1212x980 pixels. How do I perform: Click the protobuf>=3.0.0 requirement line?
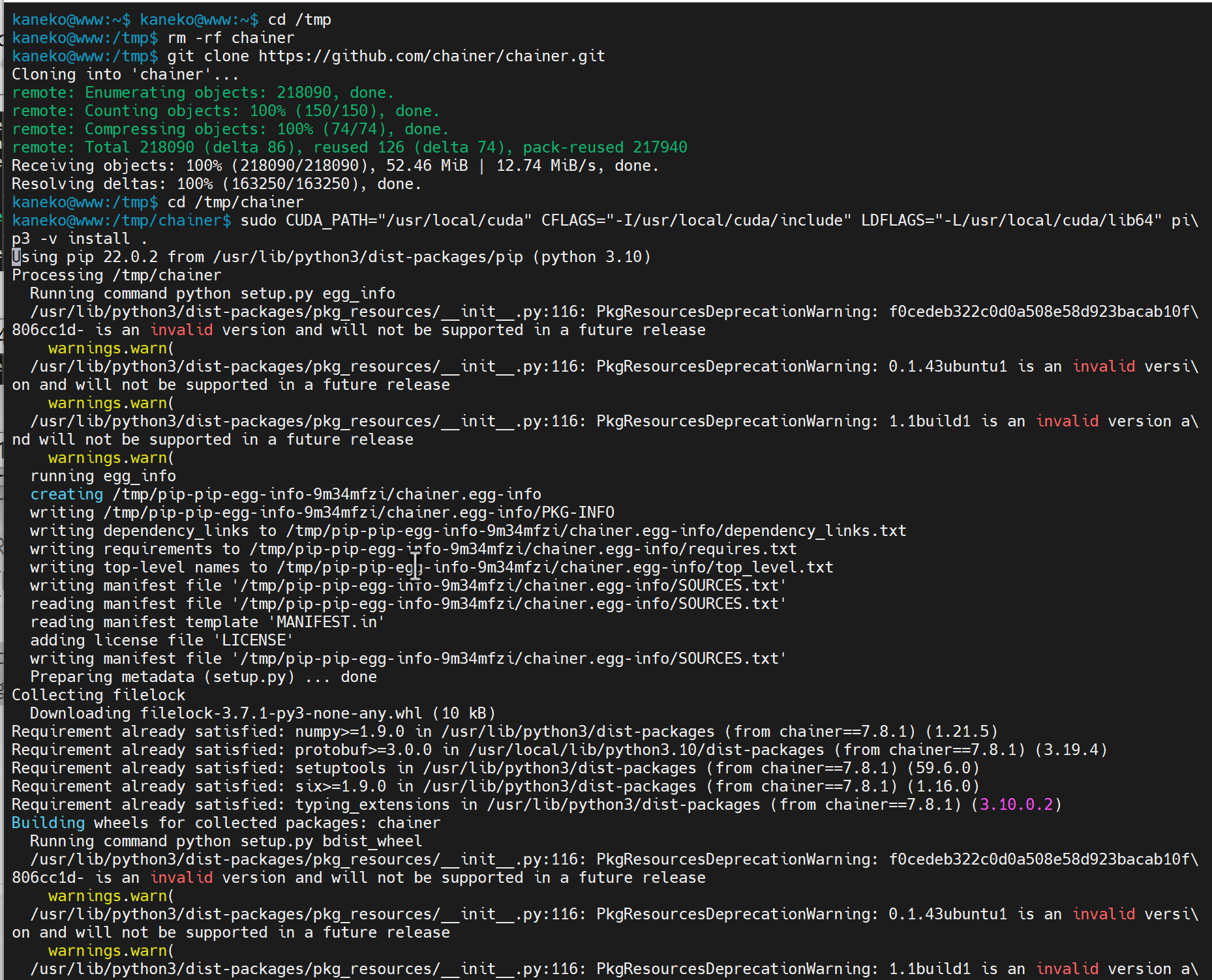(560, 750)
